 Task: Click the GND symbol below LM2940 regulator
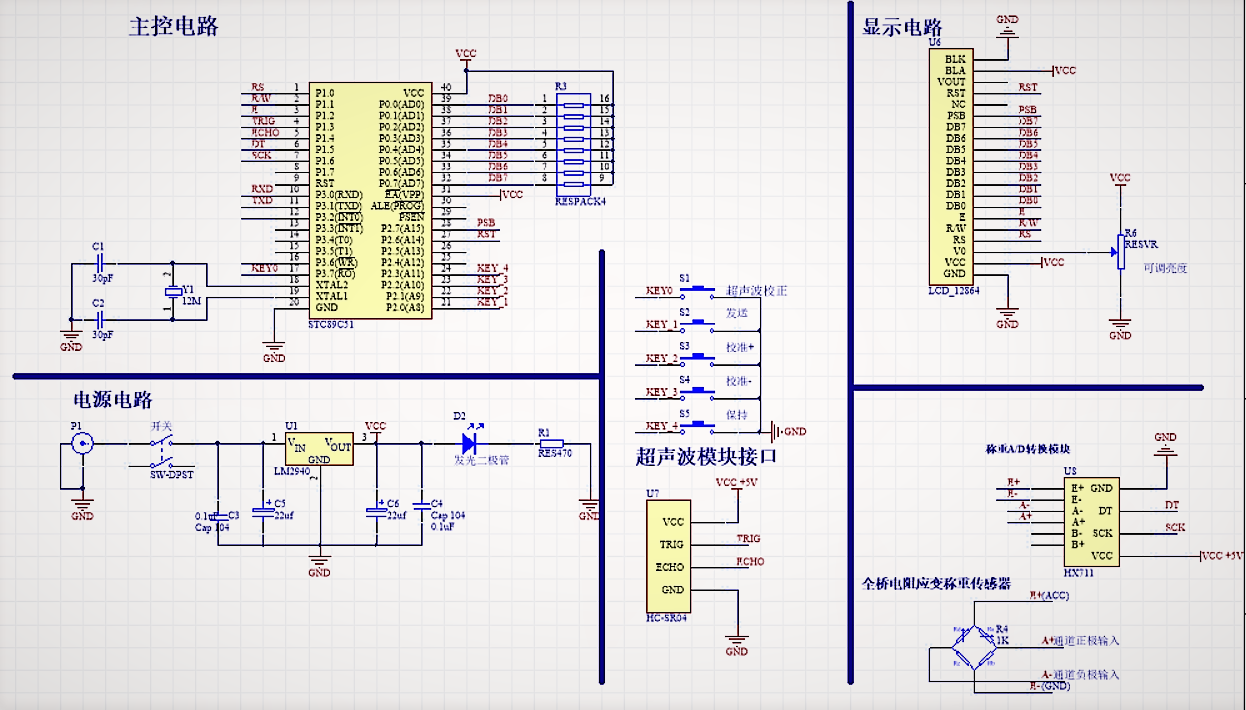point(319,565)
